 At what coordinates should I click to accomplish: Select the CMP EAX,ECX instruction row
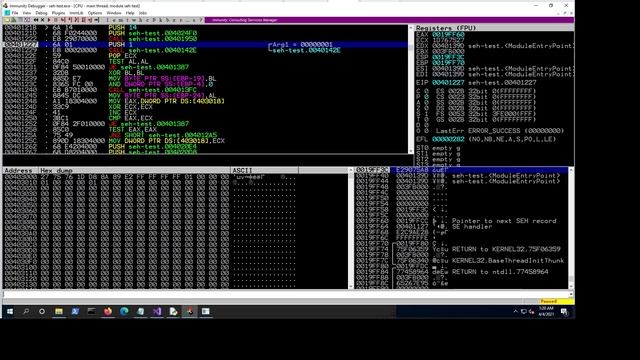(x=206, y=118)
